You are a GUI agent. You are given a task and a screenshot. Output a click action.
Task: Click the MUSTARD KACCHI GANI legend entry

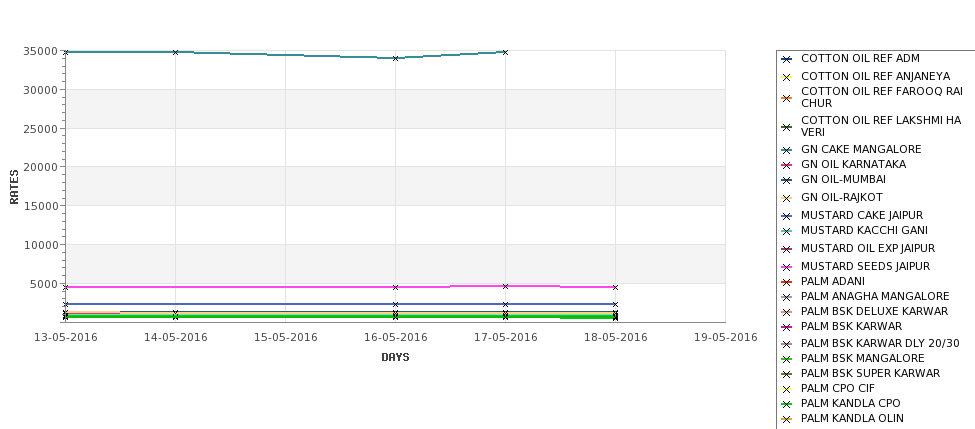click(854, 231)
